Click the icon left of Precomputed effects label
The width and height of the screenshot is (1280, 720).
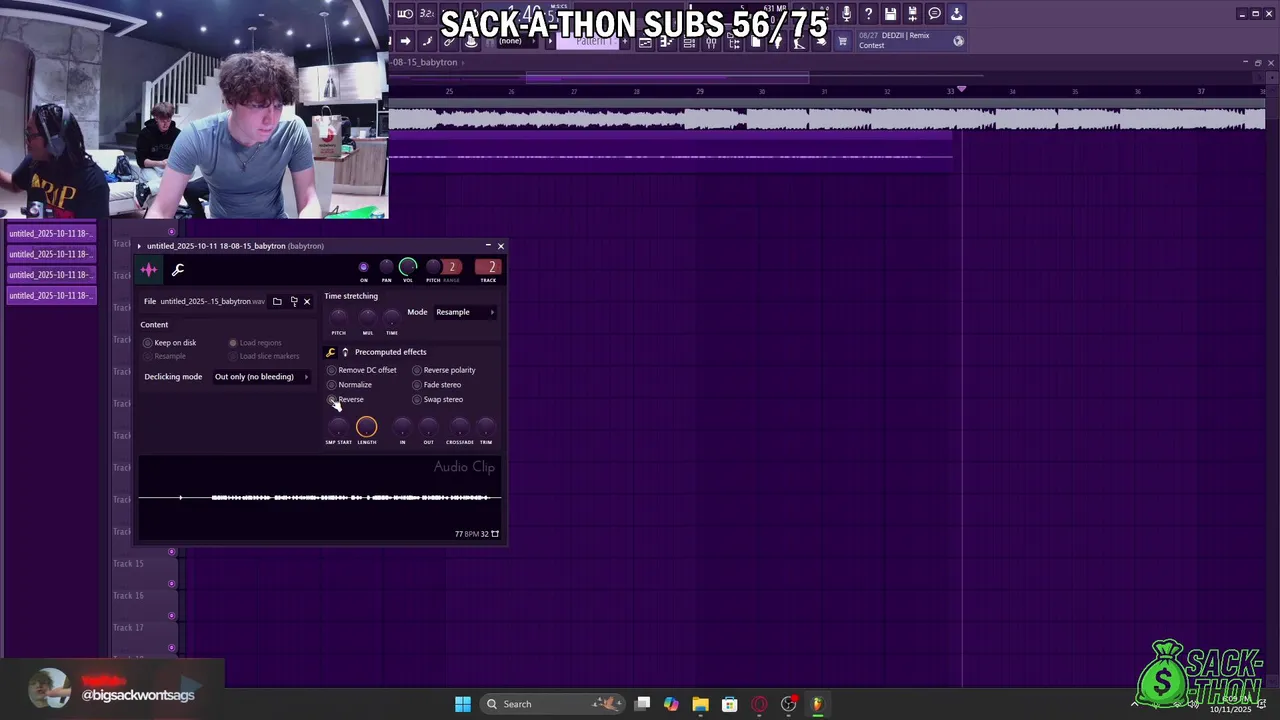(x=345, y=352)
